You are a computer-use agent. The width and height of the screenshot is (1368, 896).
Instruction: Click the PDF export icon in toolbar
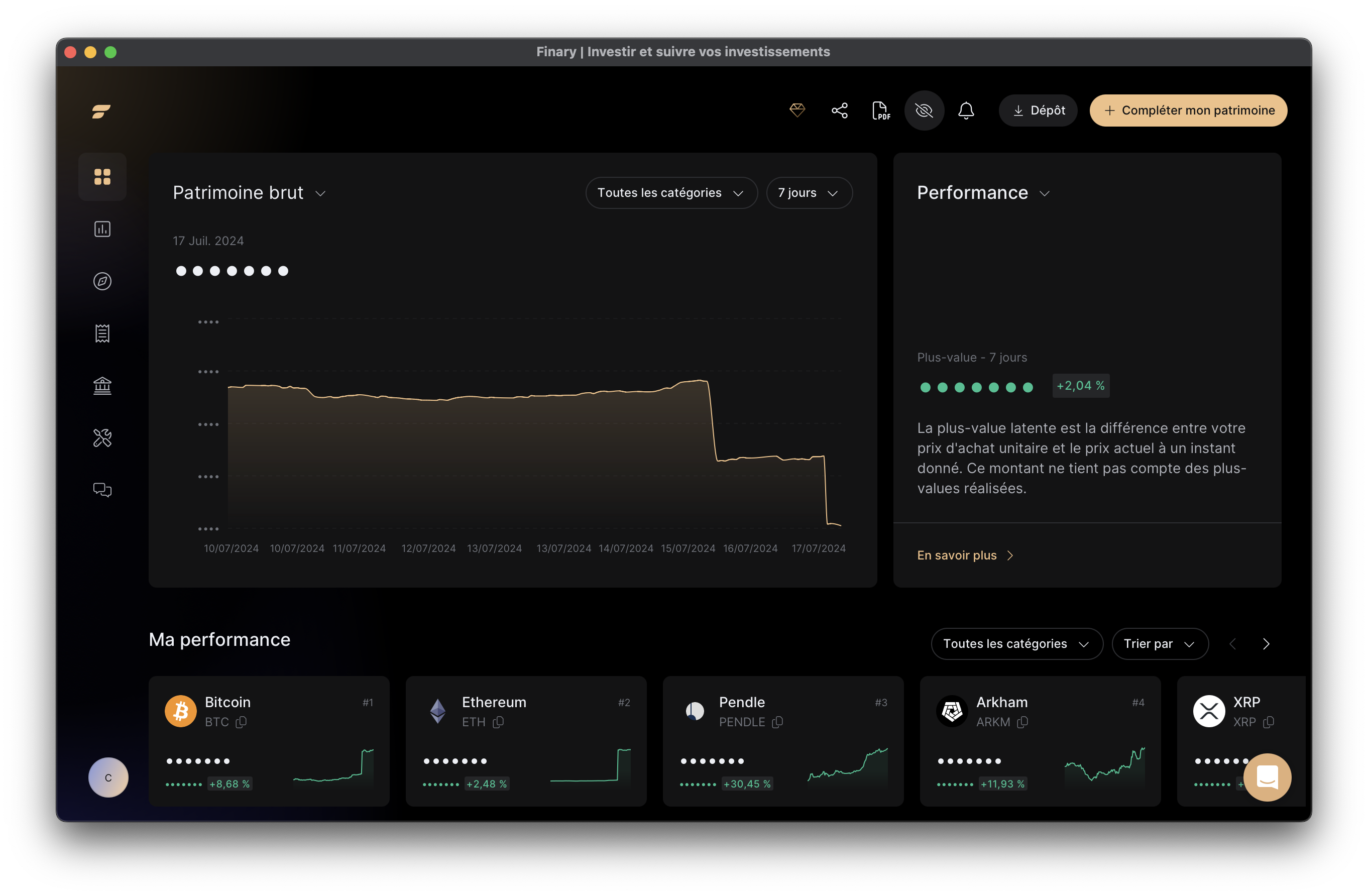point(880,110)
